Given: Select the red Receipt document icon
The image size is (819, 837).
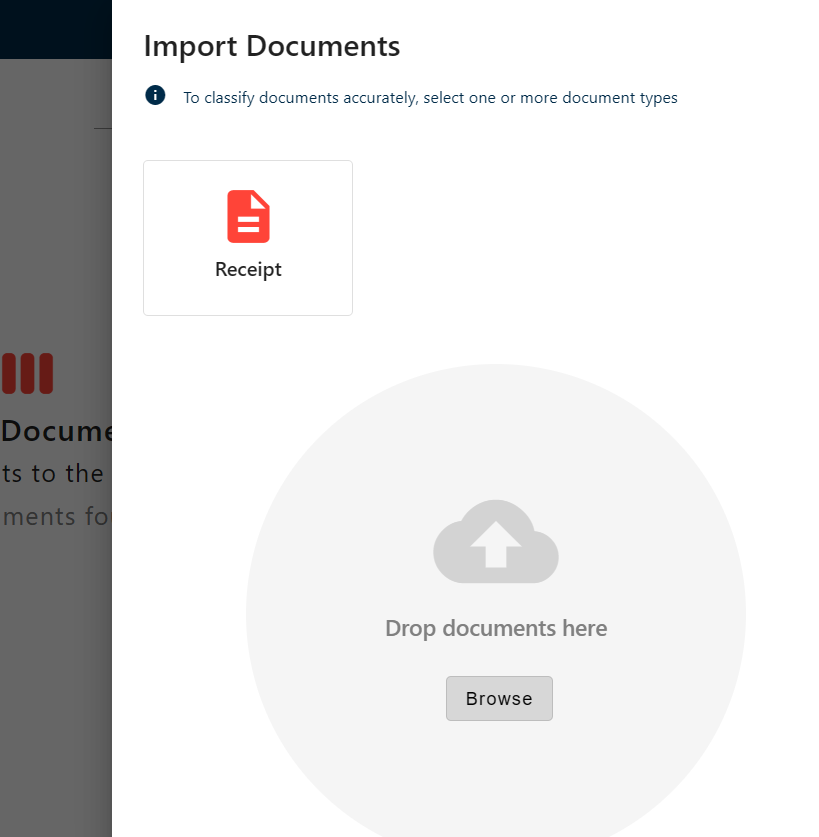Looking at the screenshot, I should (x=248, y=216).
